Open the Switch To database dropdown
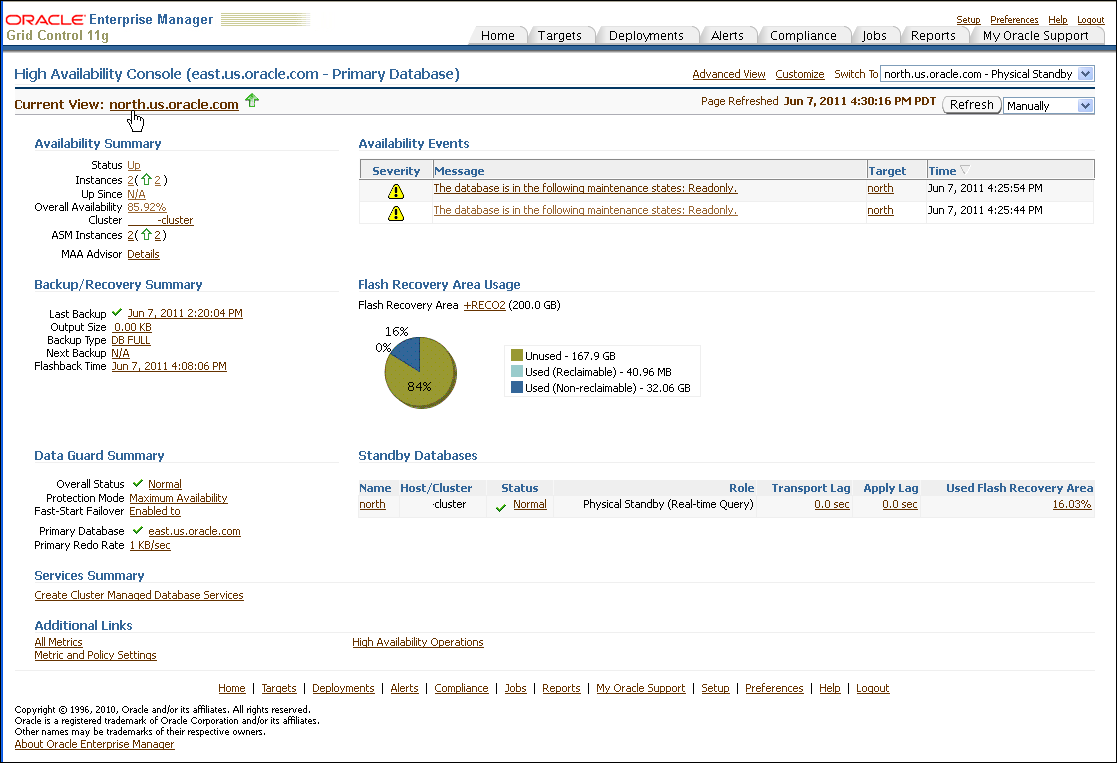The height and width of the screenshot is (763, 1117). pyautogui.click(x=1086, y=74)
